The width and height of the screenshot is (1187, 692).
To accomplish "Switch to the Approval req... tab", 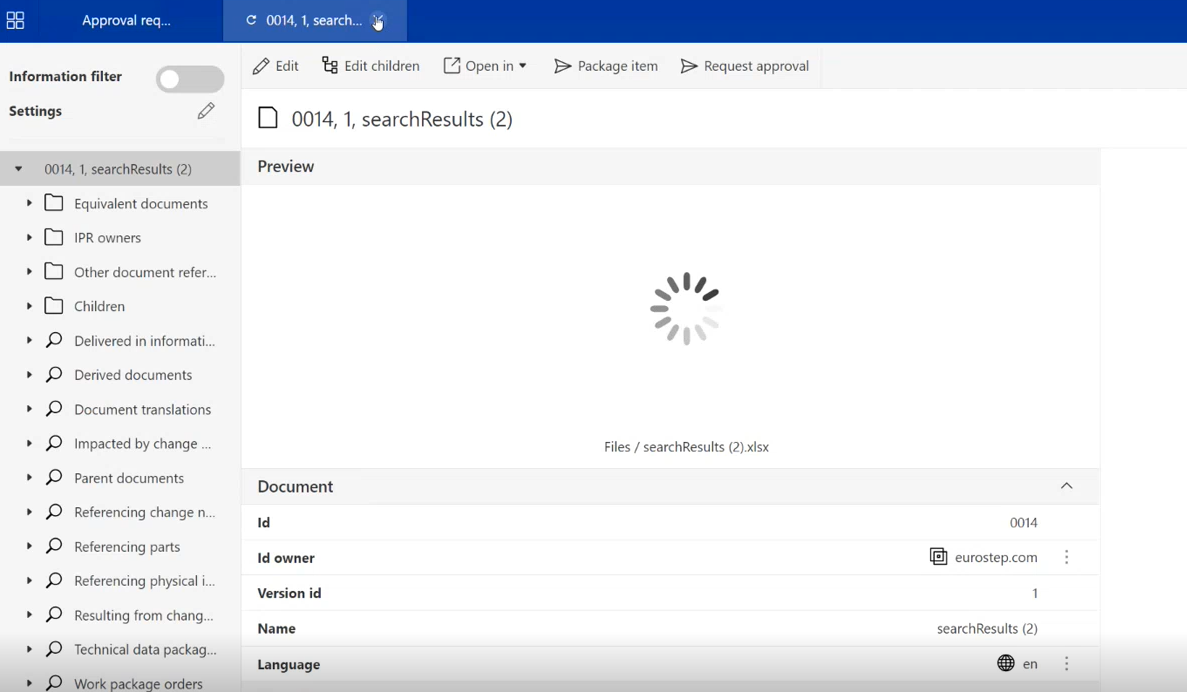I will (x=126, y=20).
